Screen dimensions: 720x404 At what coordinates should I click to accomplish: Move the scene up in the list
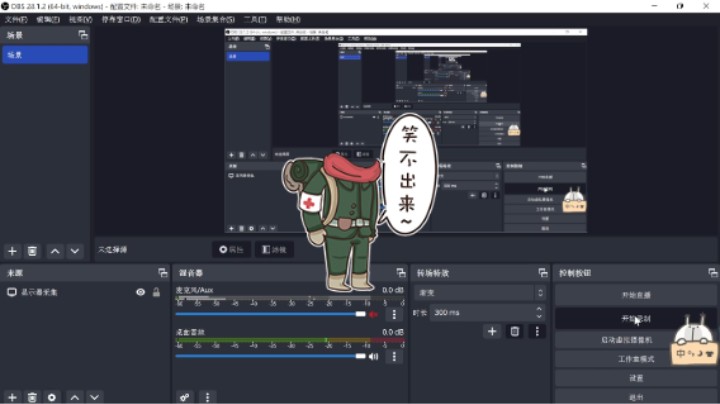55,251
